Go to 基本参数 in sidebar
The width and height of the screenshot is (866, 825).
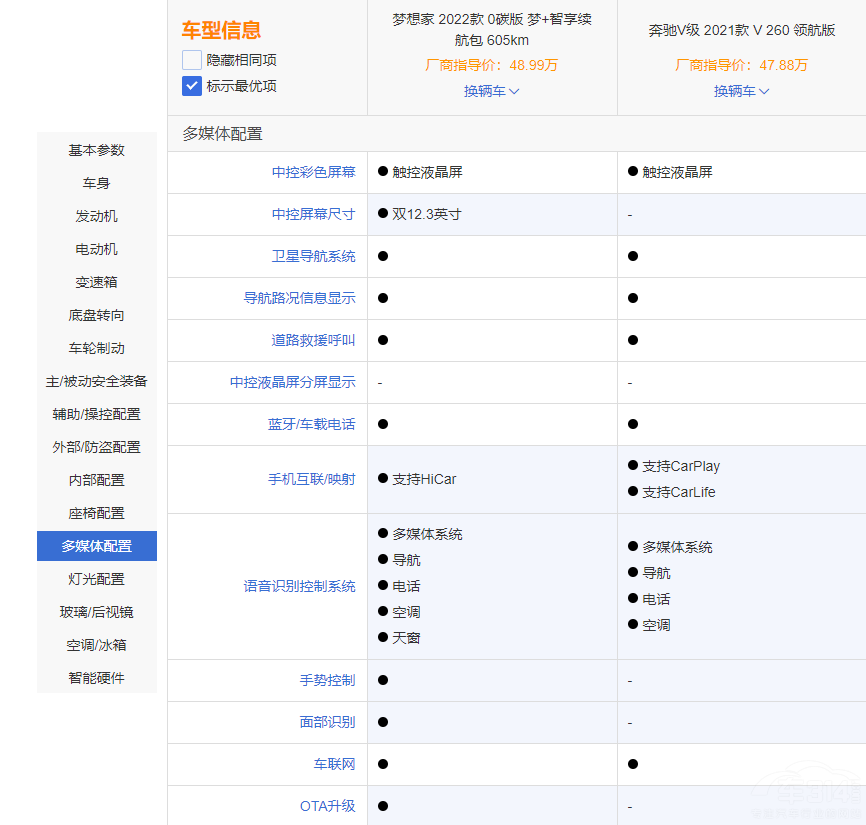(97, 150)
